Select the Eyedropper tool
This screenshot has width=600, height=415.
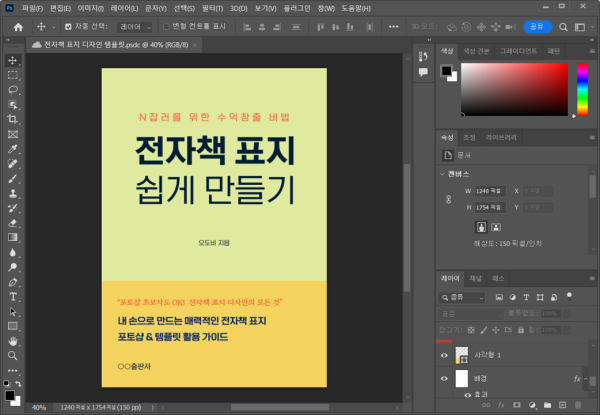[x=13, y=149]
